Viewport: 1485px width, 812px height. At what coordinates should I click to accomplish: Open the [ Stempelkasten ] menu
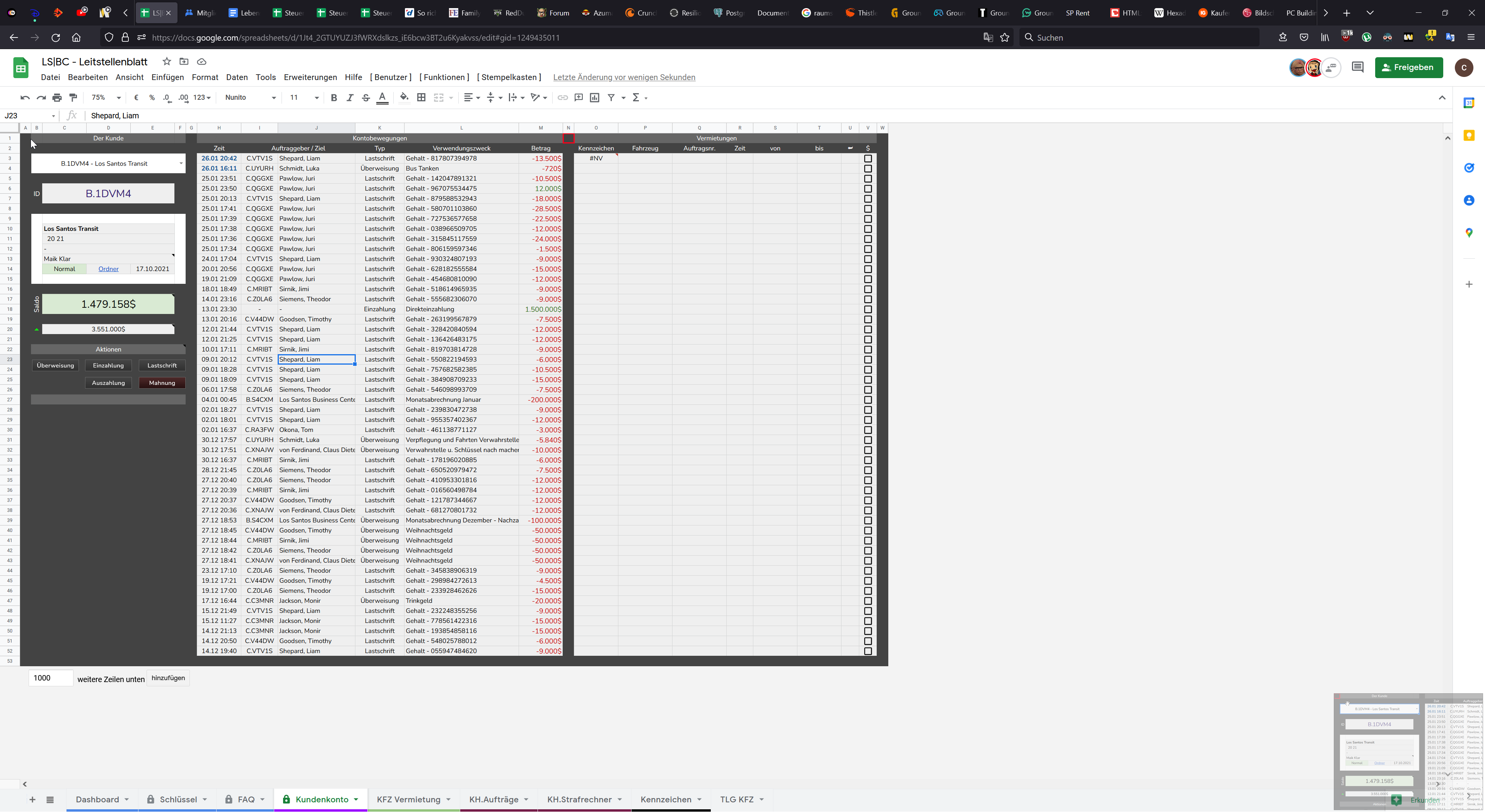point(509,77)
